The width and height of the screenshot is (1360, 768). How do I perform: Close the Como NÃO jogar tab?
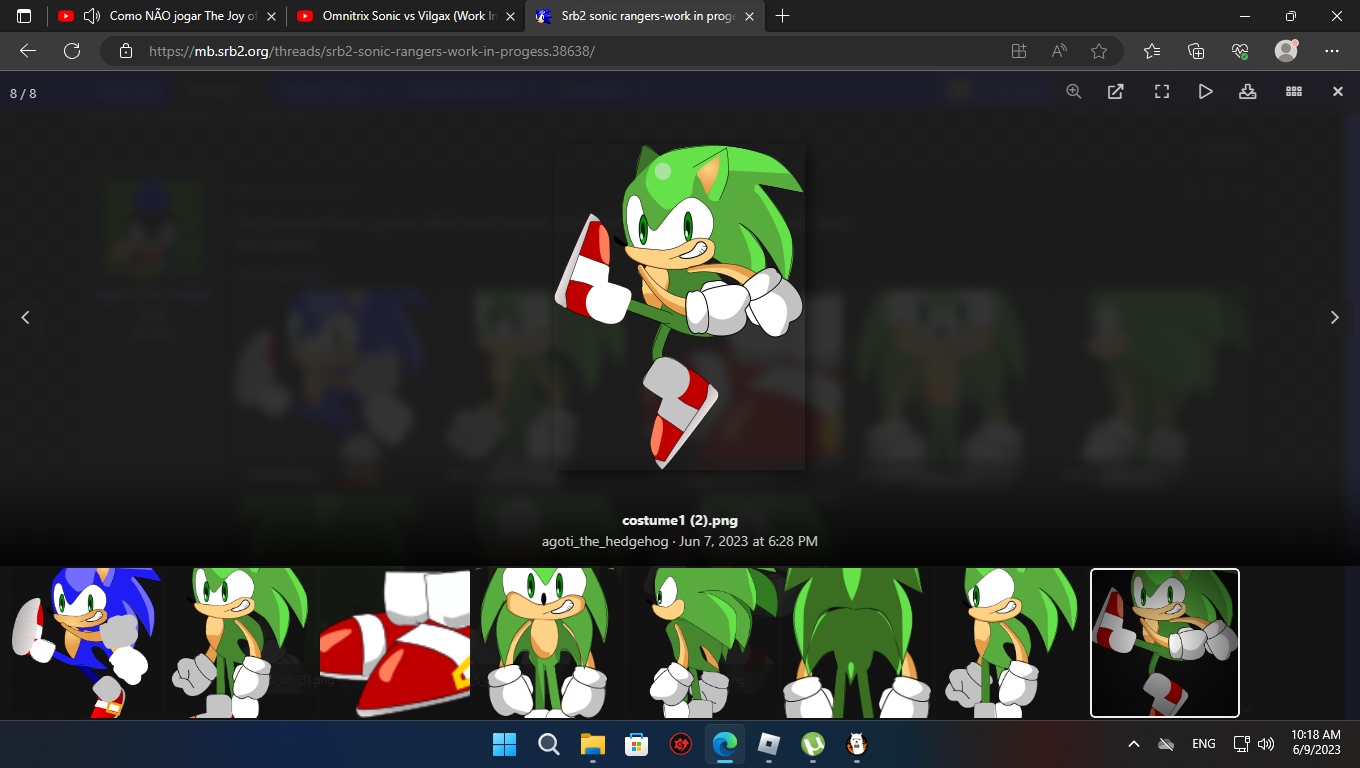tap(271, 16)
